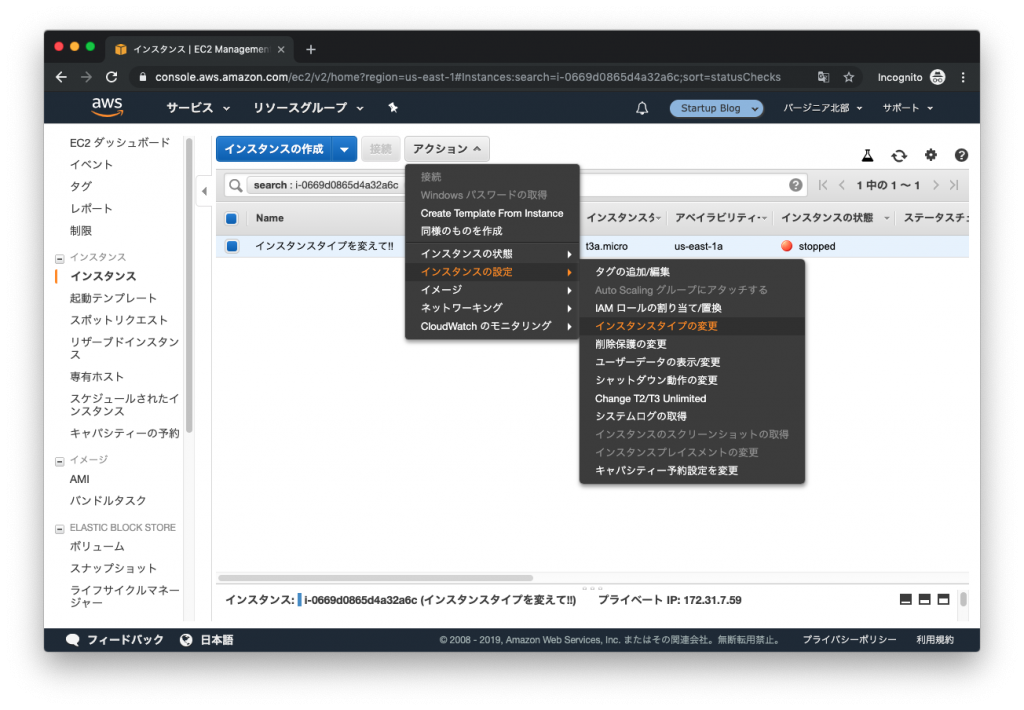Screen dimensions: 1024x710
Task: Click the globe language icon
Action: pyautogui.click(x=186, y=639)
